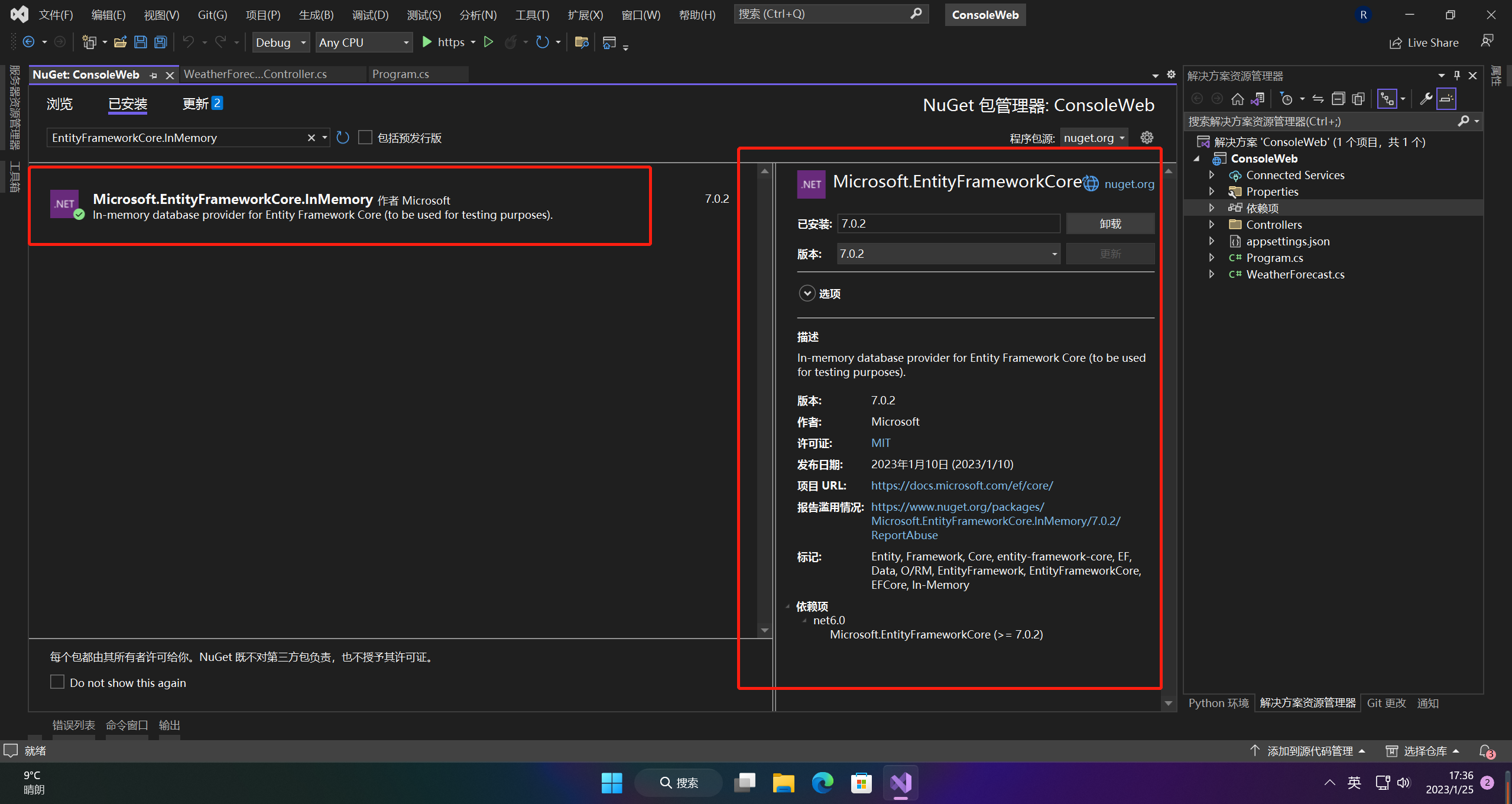The height and width of the screenshot is (804, 1512).
Task: Click the Windows Start button
Action: click(x=612, y=783)
